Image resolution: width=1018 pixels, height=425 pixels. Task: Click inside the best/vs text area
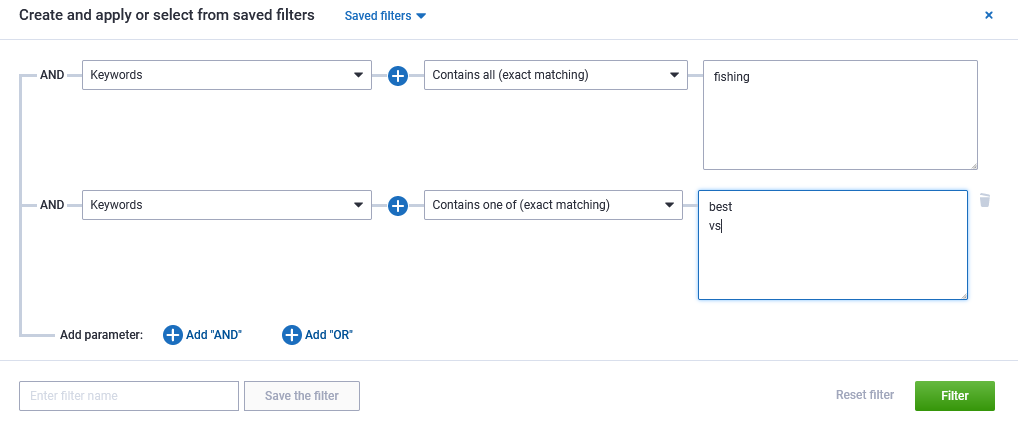pyautogui.click(x=833, y=245)
